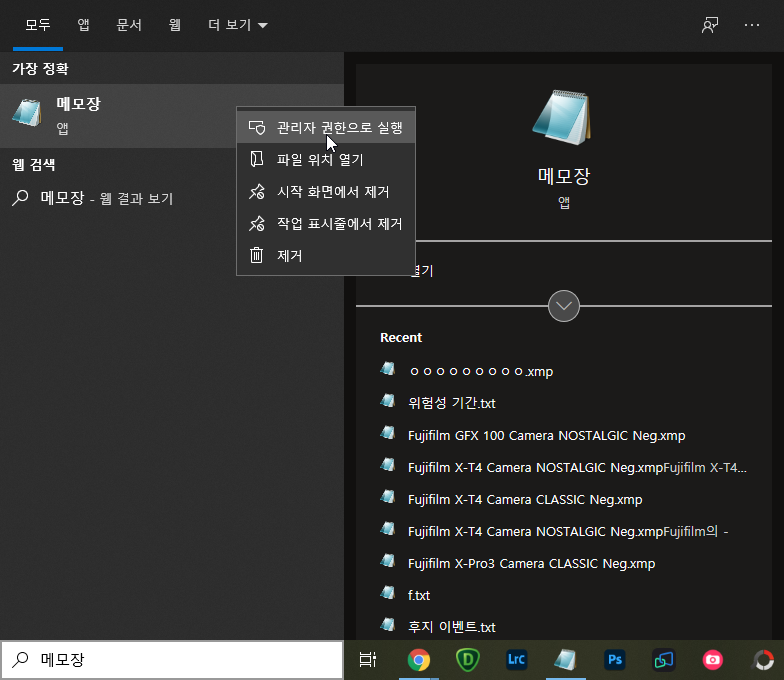The width and height of the screenshot is (784, 680).
Task: Open the blue-green screens app in taskbar
Action: tap(664, 660)
